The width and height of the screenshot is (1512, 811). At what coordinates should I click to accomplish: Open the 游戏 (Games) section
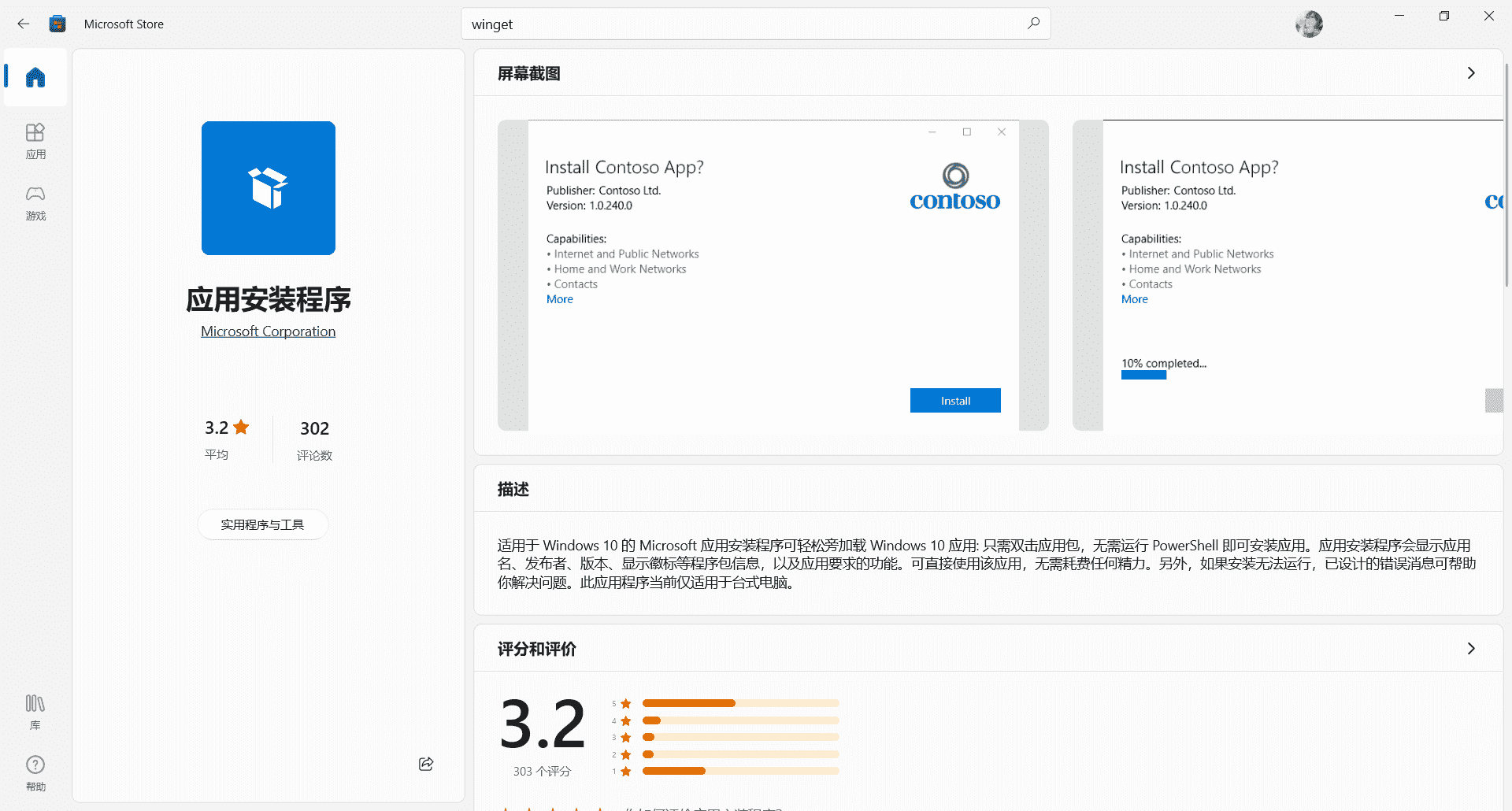click(35, 203)
